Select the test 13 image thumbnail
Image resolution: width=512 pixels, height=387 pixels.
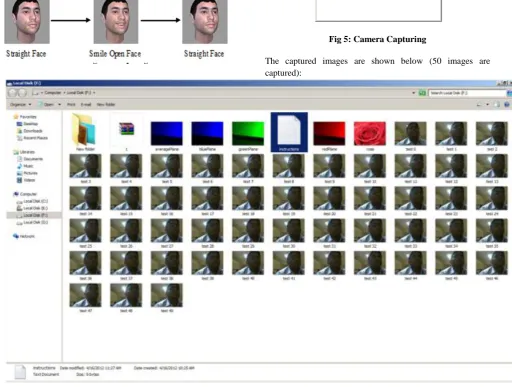tap(492, 166)
